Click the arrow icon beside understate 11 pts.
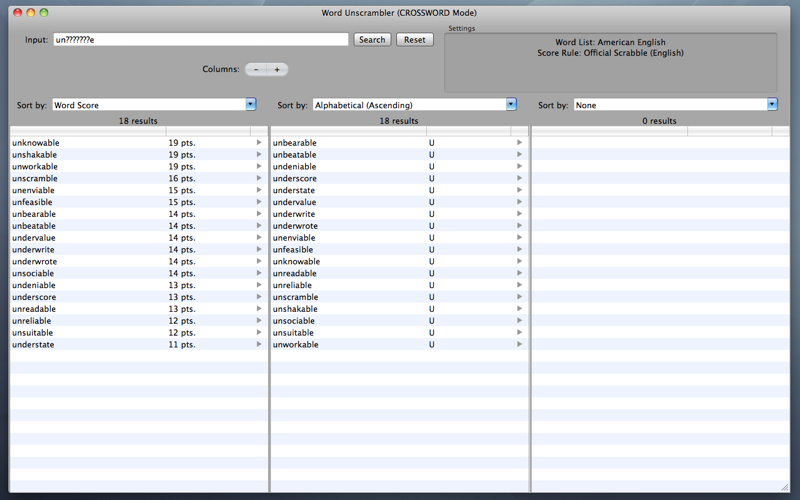 tap(259, 344)
